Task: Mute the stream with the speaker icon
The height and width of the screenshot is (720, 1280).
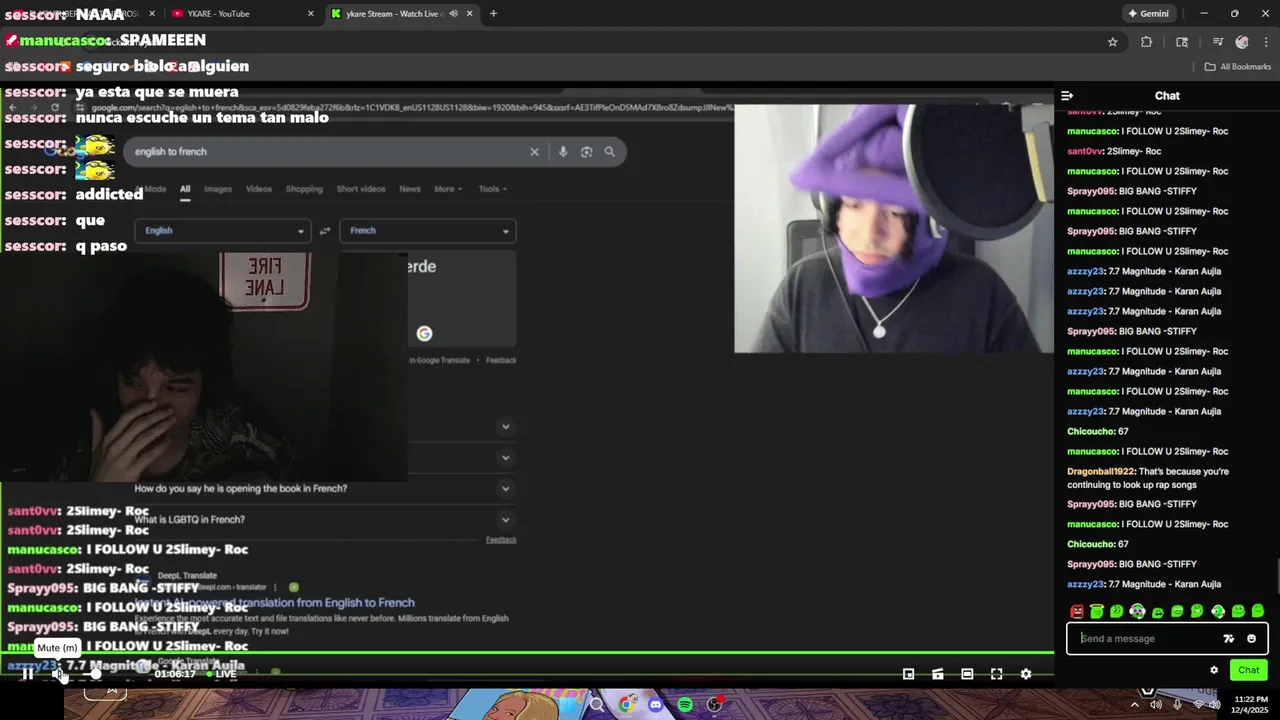Action: pyautogui.click(x=58, y=674)
